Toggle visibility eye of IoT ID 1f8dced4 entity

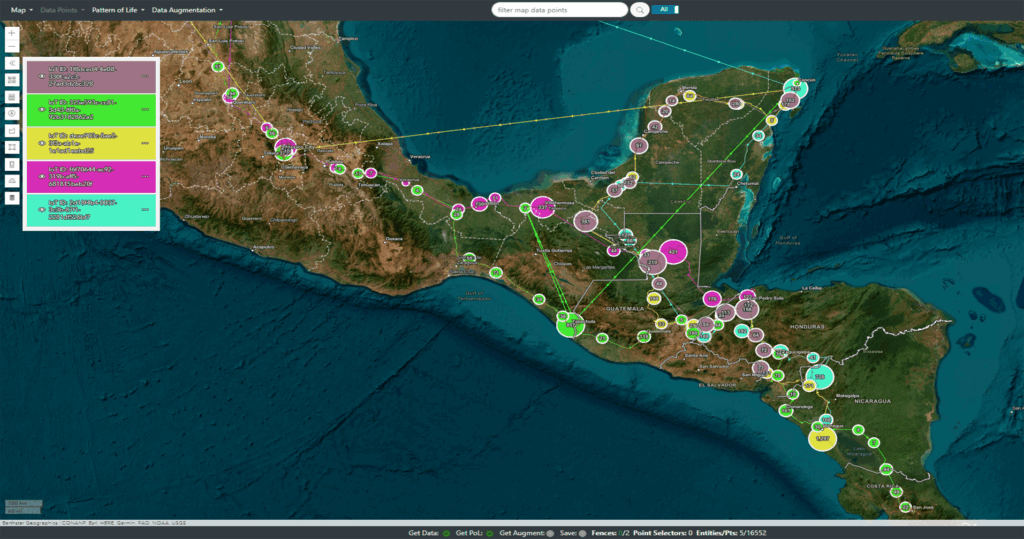(42, 76)
